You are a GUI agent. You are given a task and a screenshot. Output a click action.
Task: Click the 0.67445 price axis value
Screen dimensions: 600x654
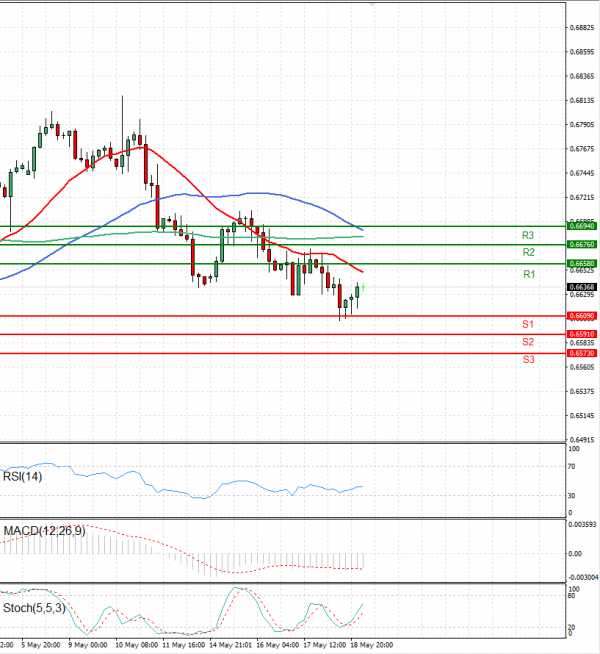pyautogui.click(x=582, y=173)
